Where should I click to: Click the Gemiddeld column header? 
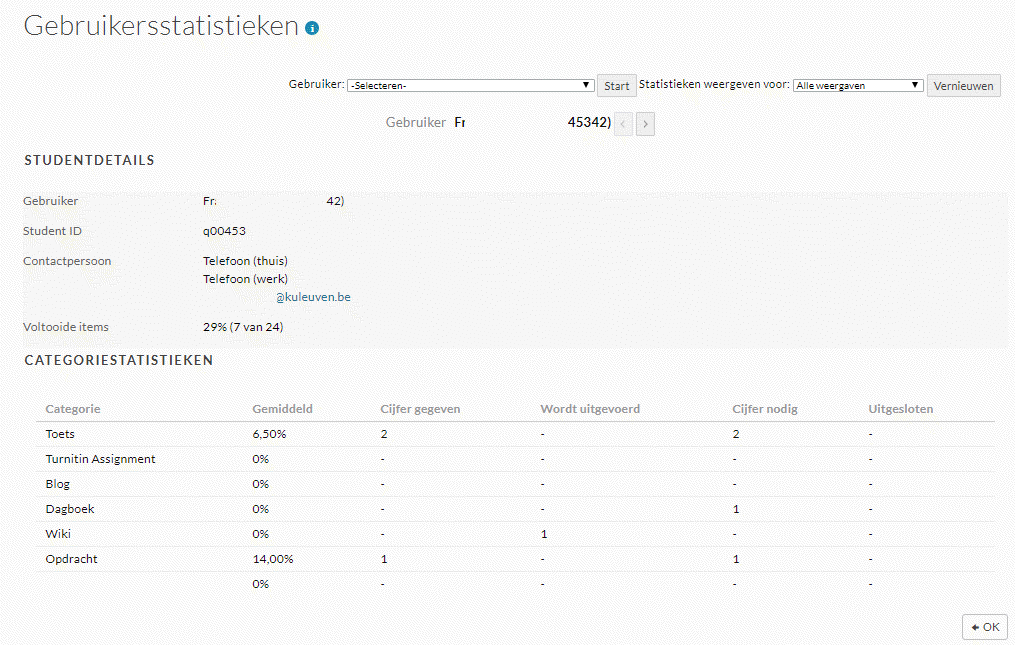coord(283,409)
